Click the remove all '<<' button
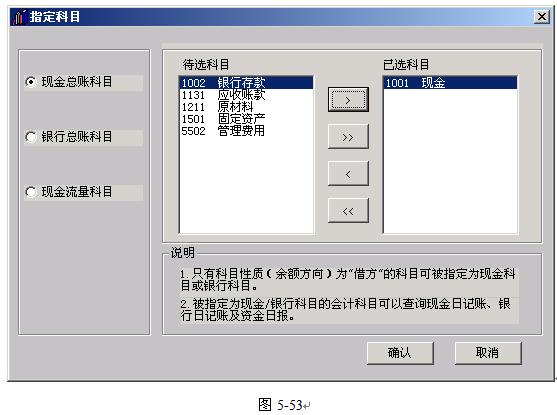This screenshot has width=557, height=415. pyautogui.click(x=348, y=211)
